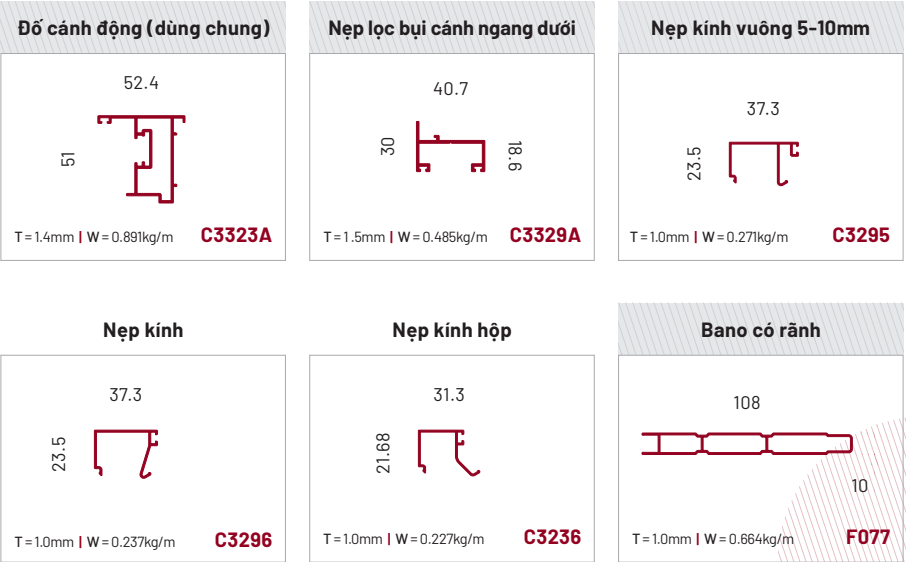Click the product code C3323A
The image size is (906, 562).
236,236
